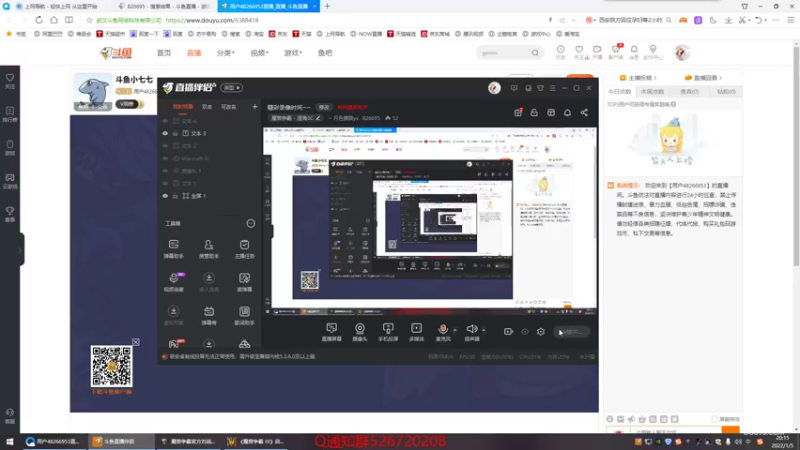Click 修改 next to the stream title
Image resolution: width=800 pixels, height=450 pixels.
tap(324, 107)
